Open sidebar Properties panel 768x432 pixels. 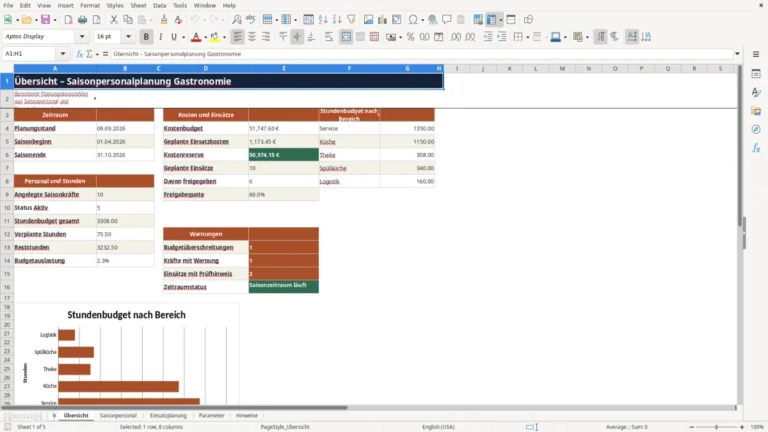click(x=756, y=73)
